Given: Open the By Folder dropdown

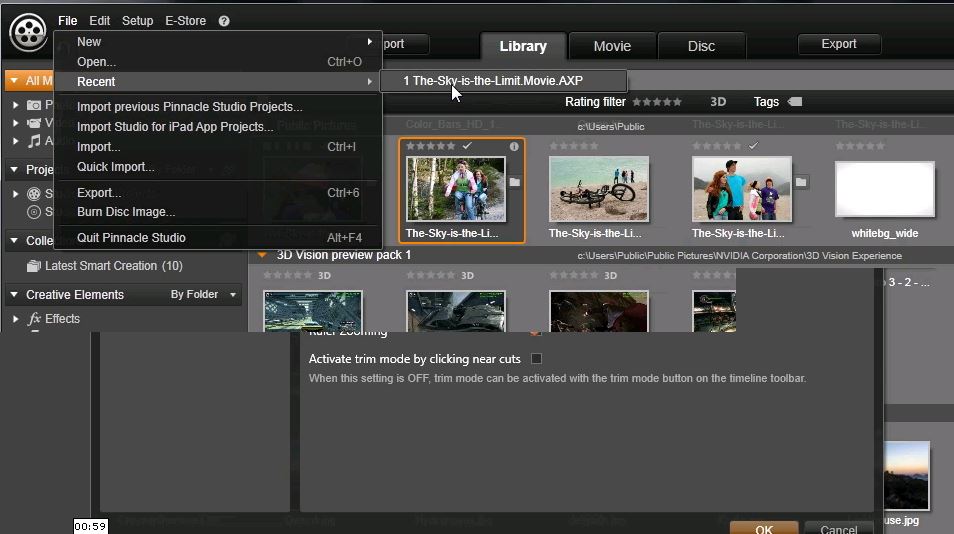Looking at the screenshot, I should [203, 294].
